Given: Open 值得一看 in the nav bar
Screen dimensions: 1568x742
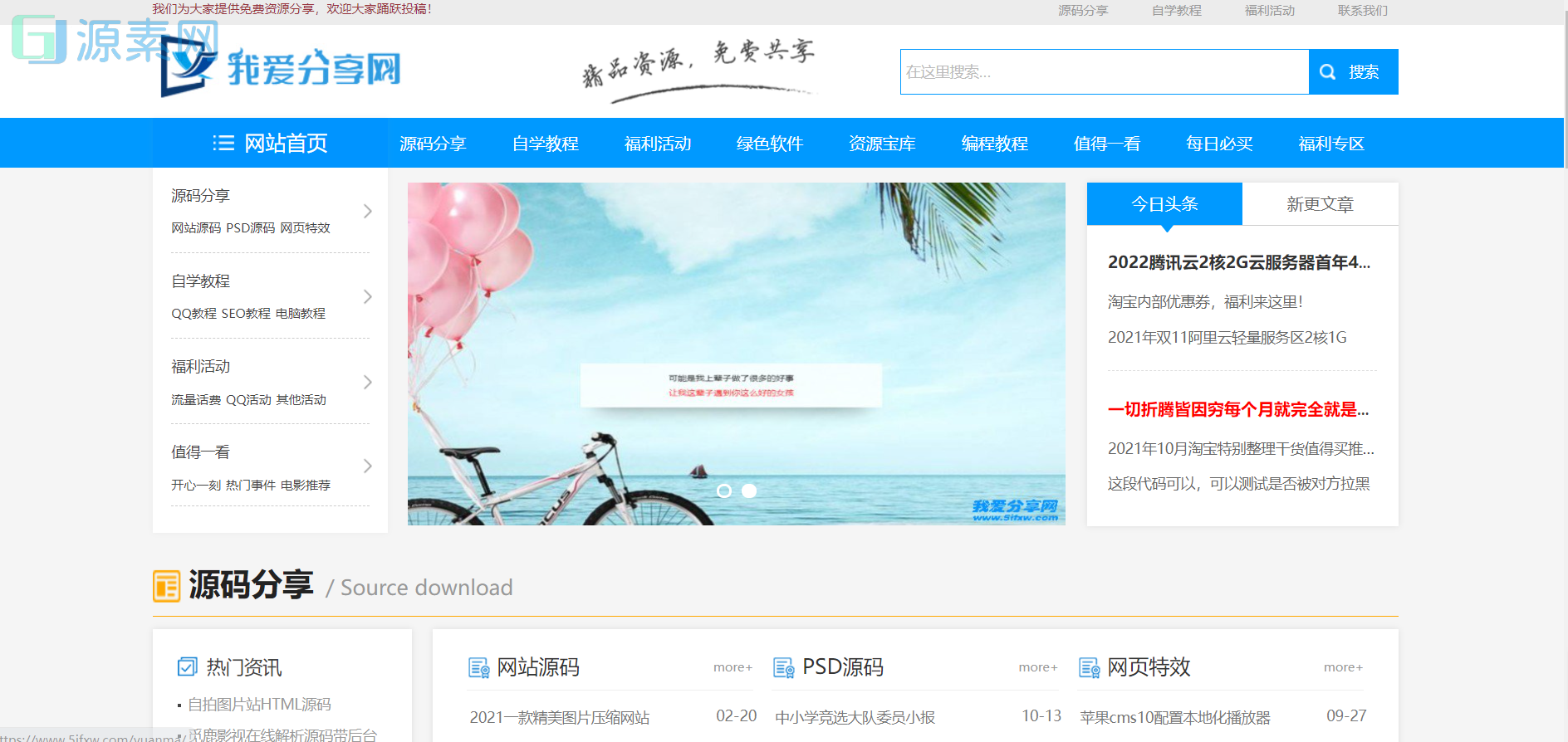Looking at the screenshot, I should (1107, 143).
